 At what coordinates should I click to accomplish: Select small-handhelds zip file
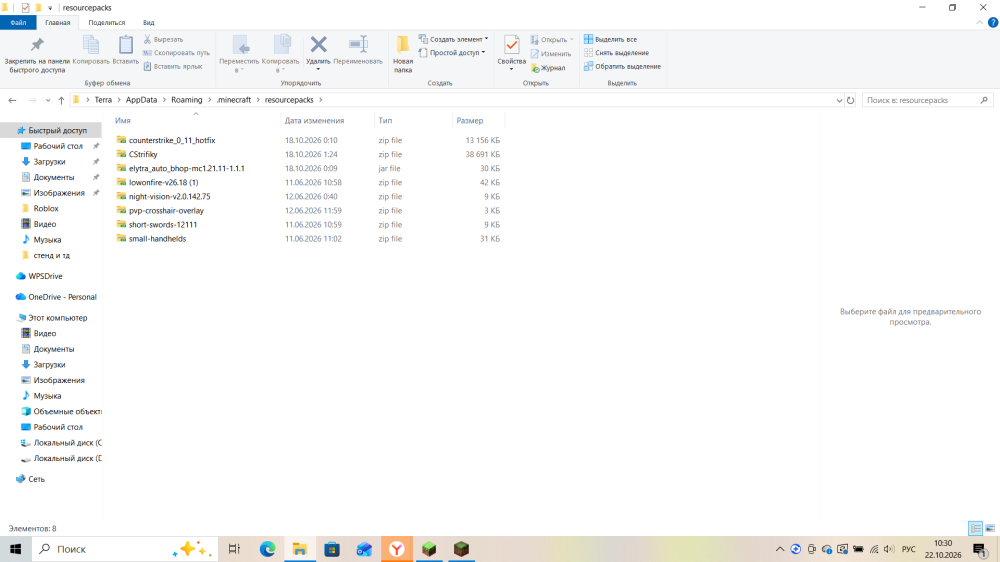click(157, 239)
